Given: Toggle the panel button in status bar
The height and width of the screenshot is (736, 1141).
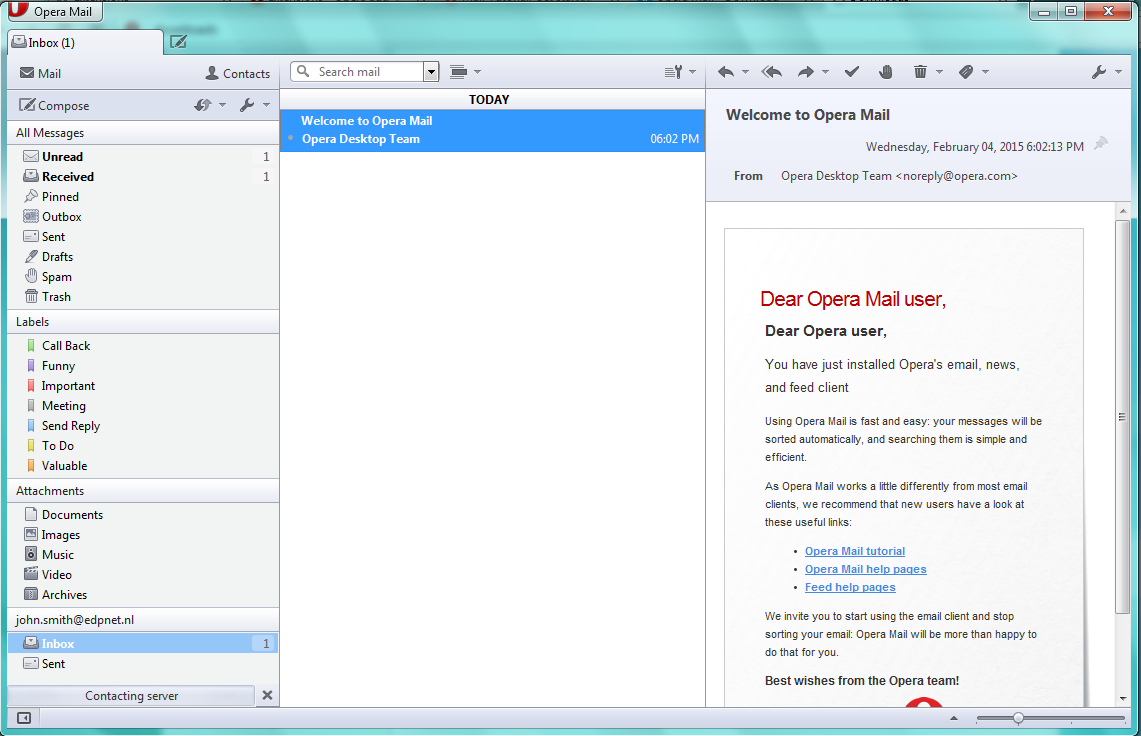Looking at the screenshot, I should (x=24, y=718).
